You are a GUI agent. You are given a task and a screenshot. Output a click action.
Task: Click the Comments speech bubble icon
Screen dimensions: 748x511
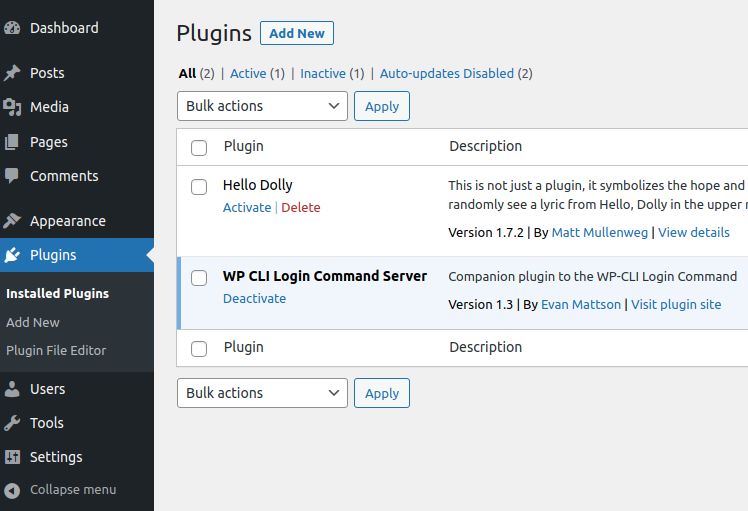coord(12,176)
